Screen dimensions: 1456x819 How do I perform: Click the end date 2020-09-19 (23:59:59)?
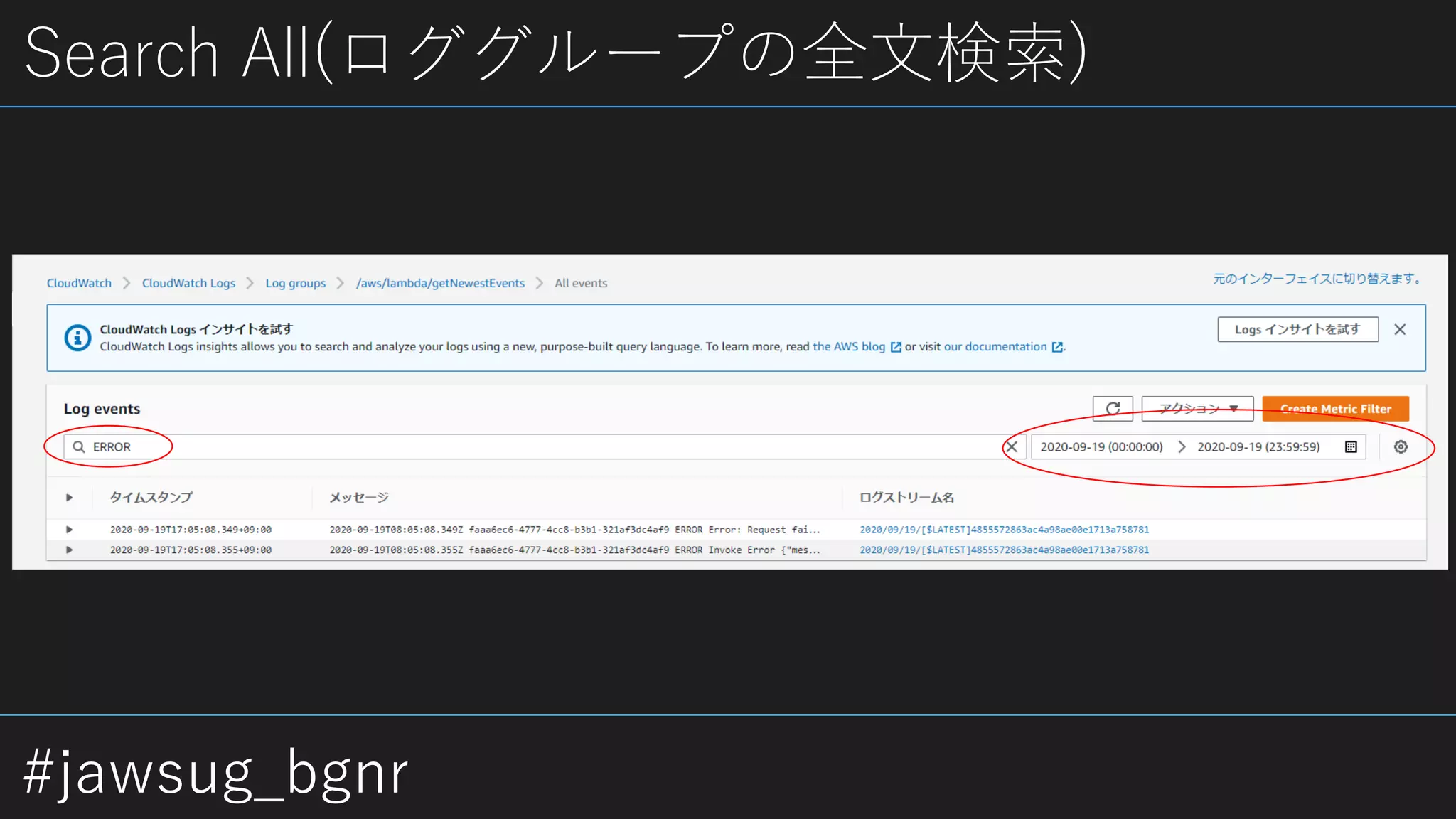(x=1258, y=447)
